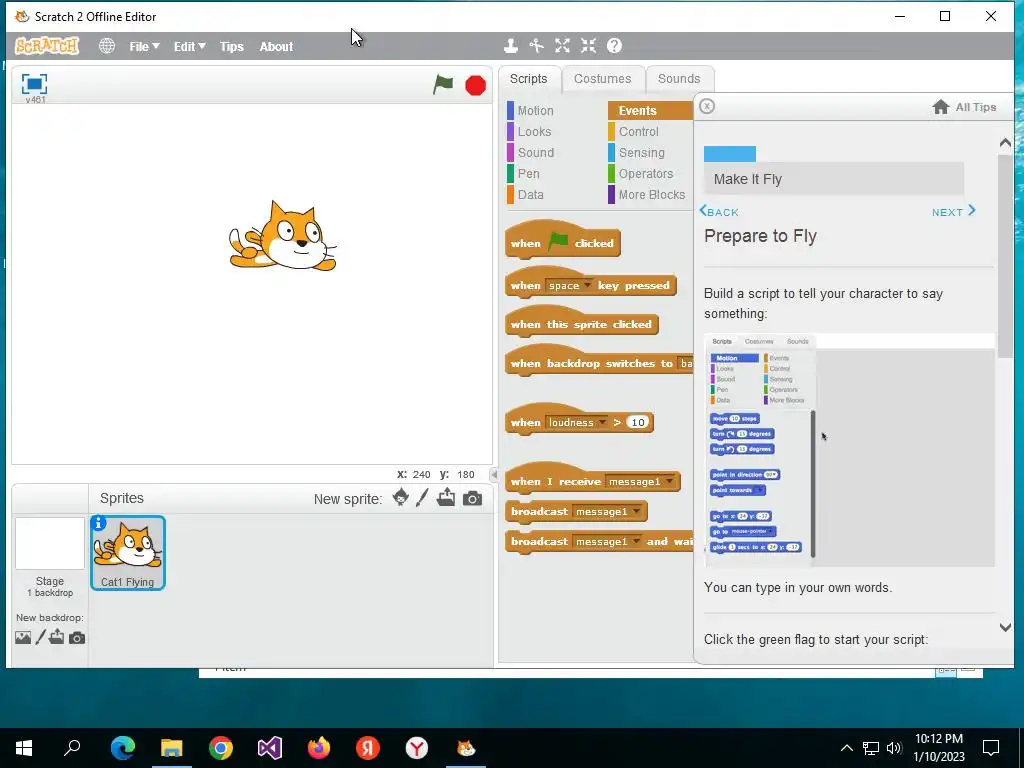Go BACK in the tips panel
This screenshot has height=768, width=1024.
coord(719,212)
